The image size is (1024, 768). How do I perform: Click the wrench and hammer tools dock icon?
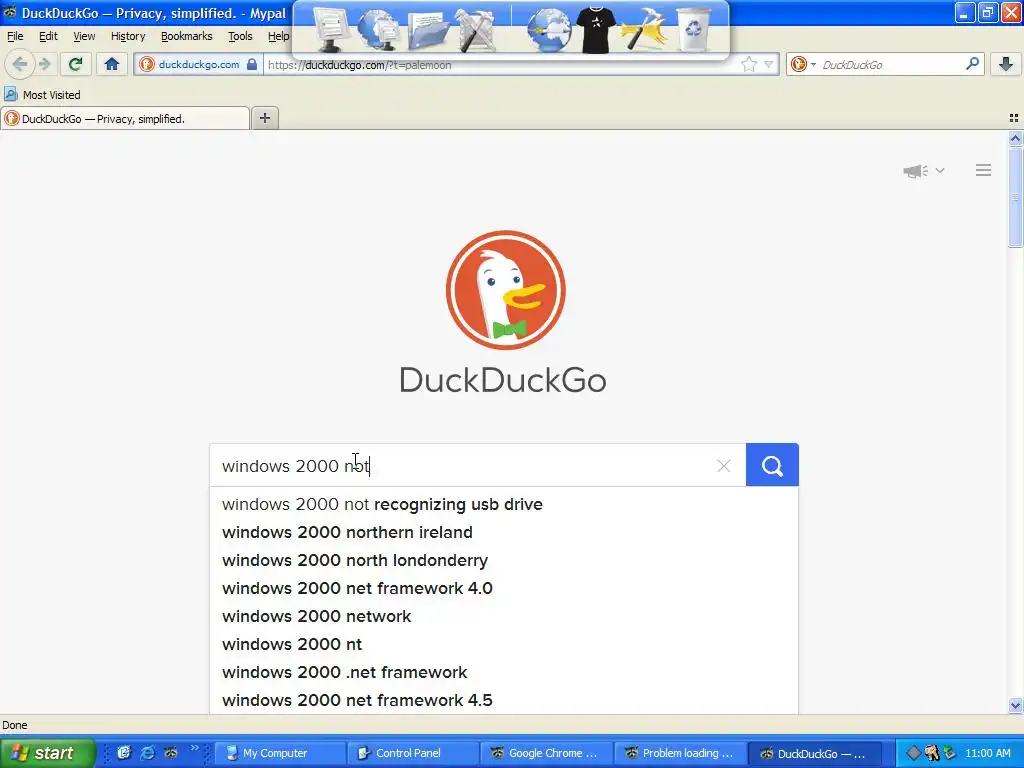point(477,30)
